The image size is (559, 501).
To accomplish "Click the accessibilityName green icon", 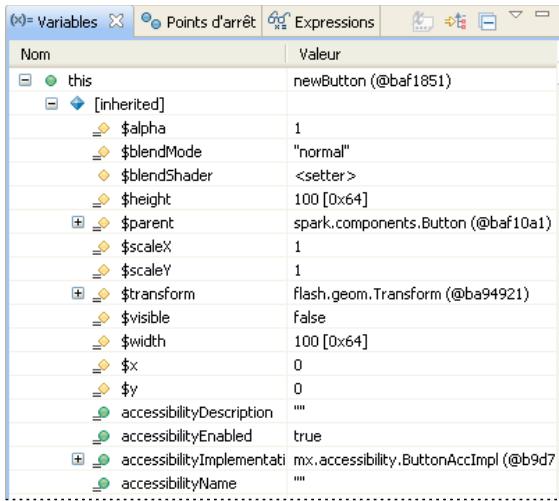I will 101,484.
